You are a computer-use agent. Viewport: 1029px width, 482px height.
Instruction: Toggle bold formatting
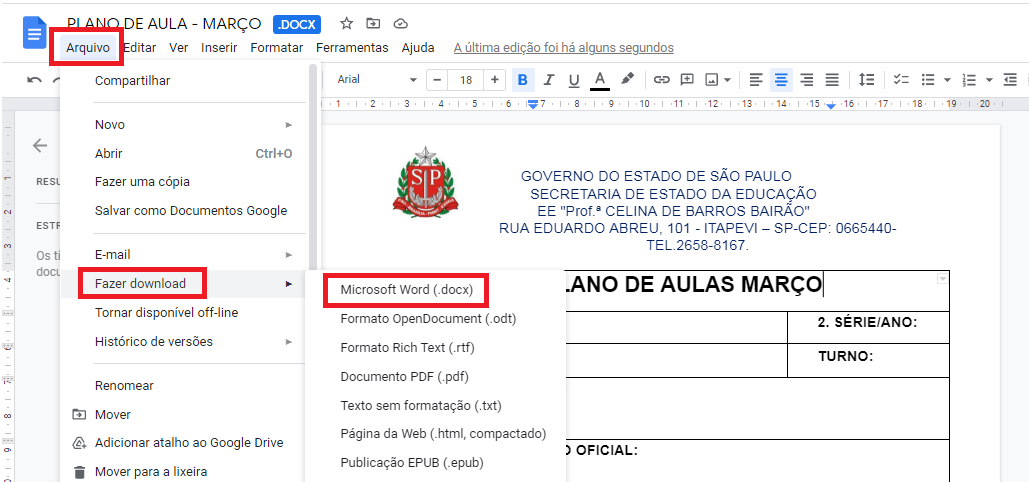click(x=522, y=80)
